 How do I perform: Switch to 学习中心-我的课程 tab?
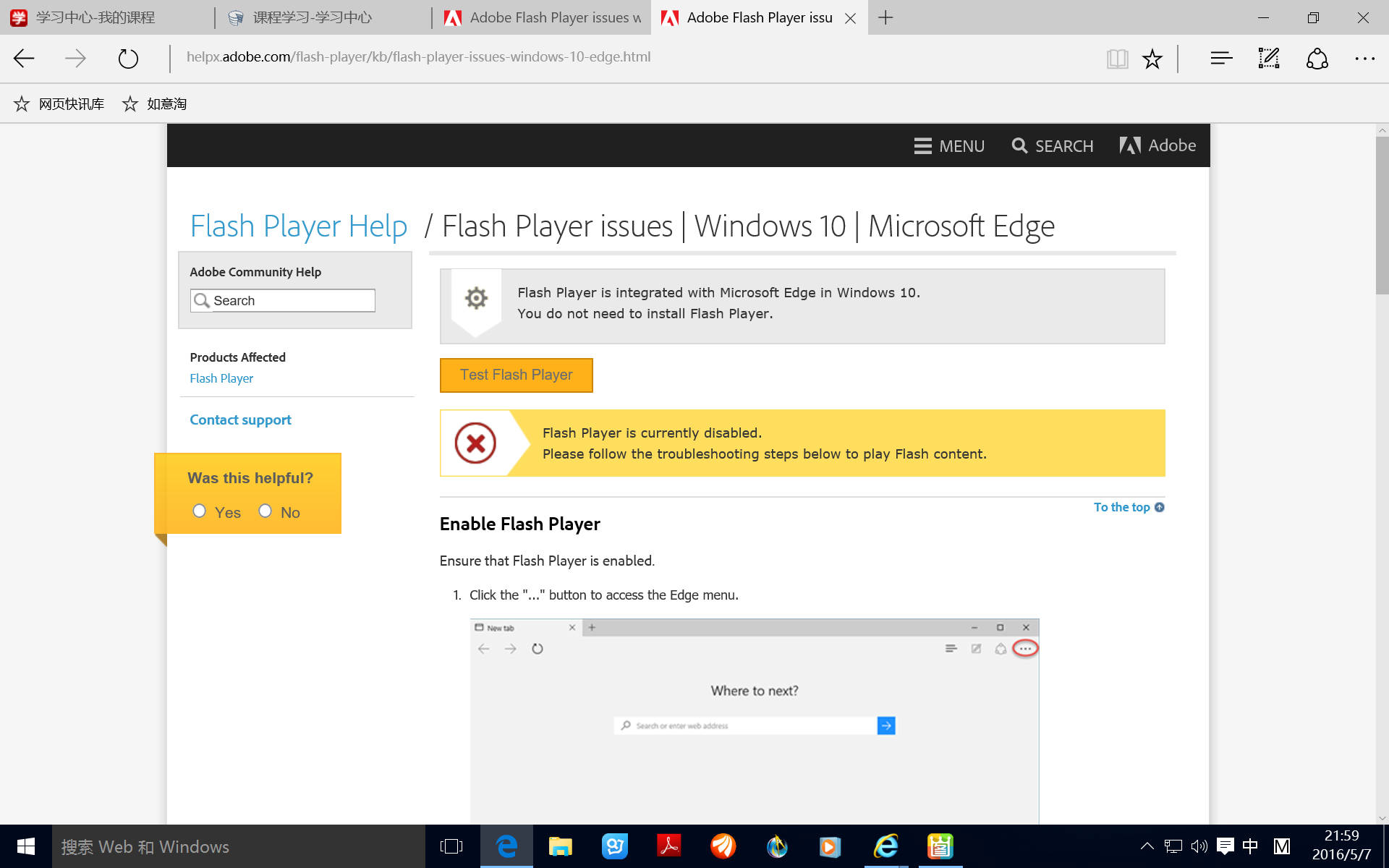pyautogui.click(x=107, y=17)
